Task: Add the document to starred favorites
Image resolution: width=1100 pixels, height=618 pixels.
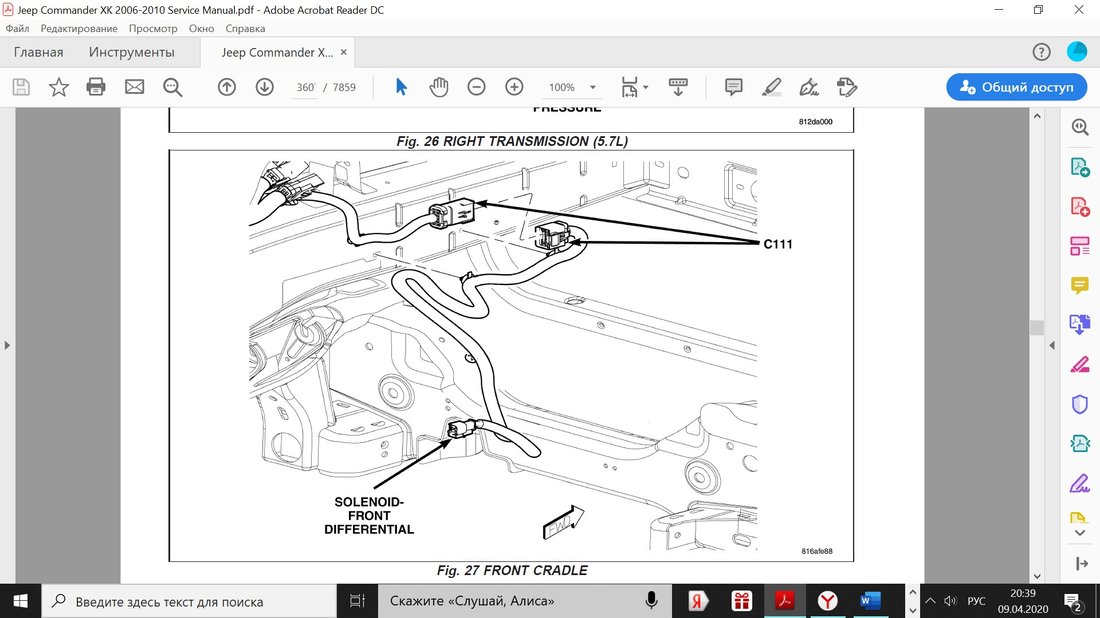Action: [x=59, y=87]
